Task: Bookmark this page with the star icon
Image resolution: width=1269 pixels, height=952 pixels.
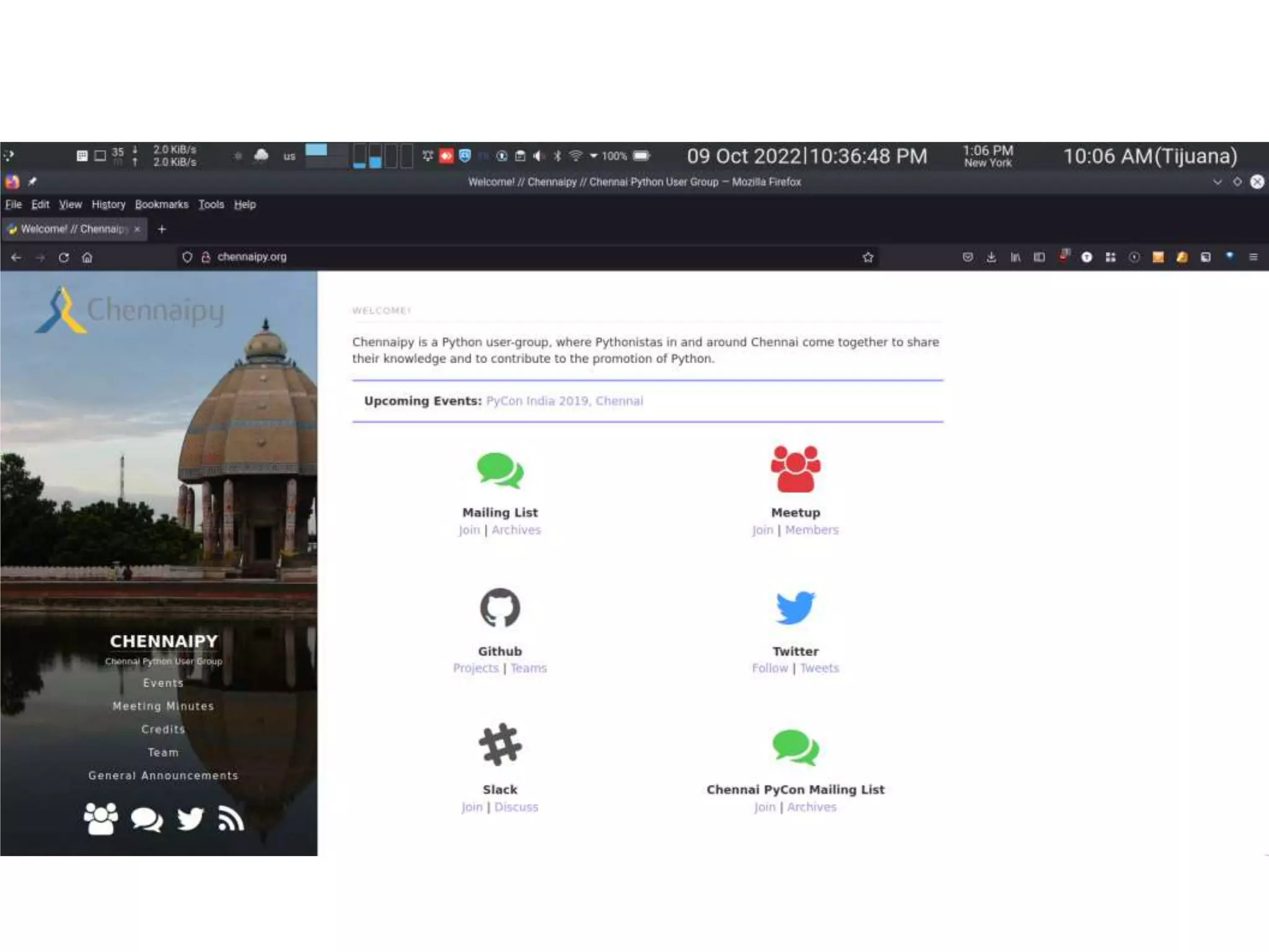Action: point(867,257)
